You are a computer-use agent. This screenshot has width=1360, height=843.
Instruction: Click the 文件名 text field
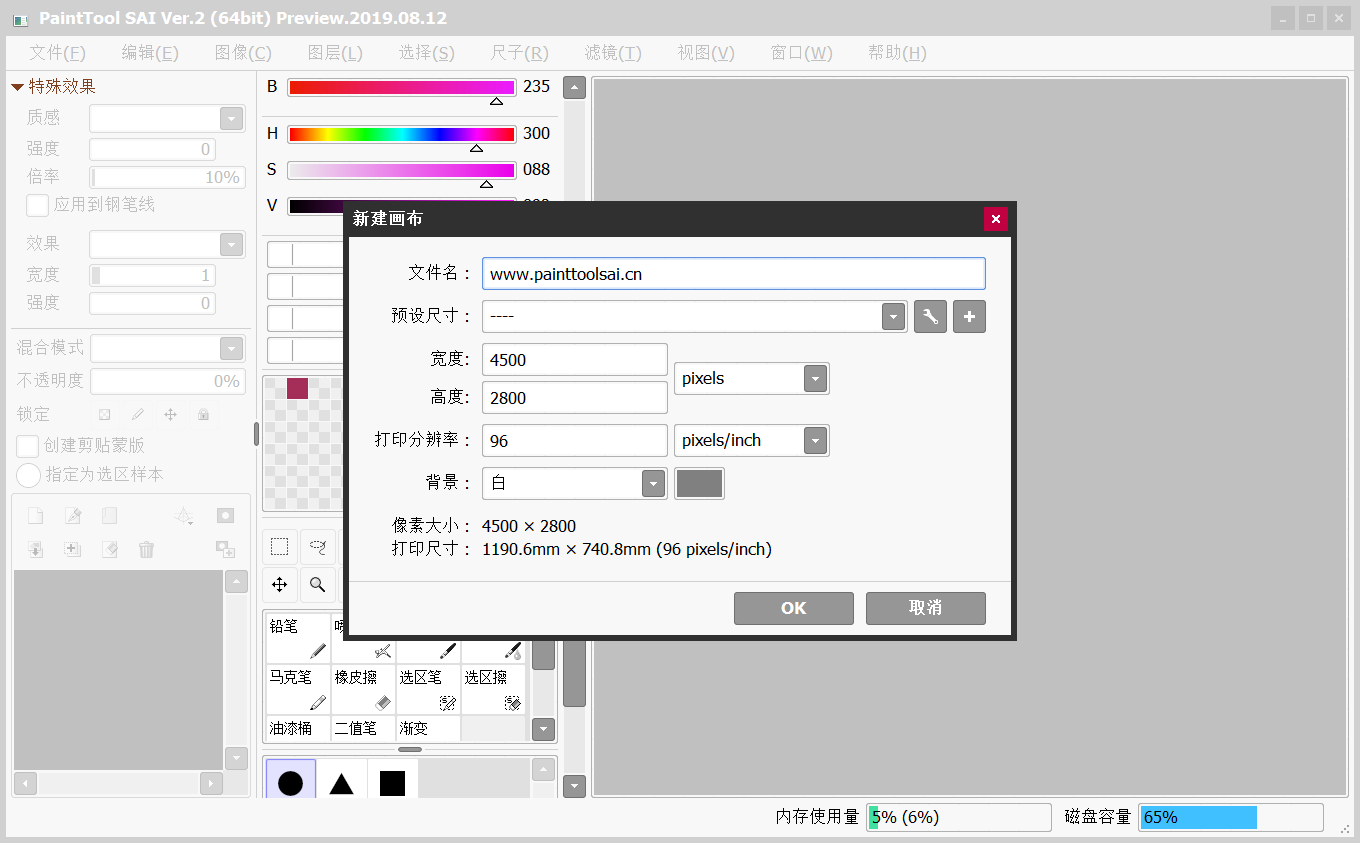click(x=734, y=274)
